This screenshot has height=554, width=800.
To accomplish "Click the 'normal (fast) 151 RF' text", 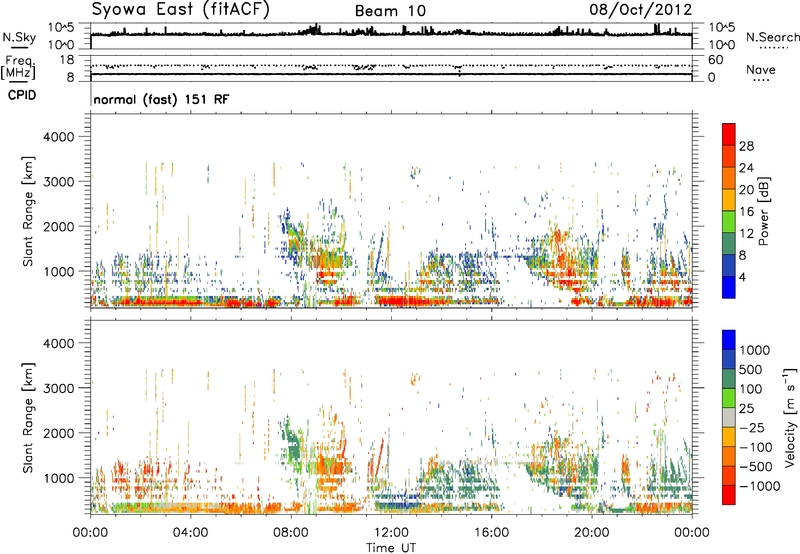I will click(162, 99).
